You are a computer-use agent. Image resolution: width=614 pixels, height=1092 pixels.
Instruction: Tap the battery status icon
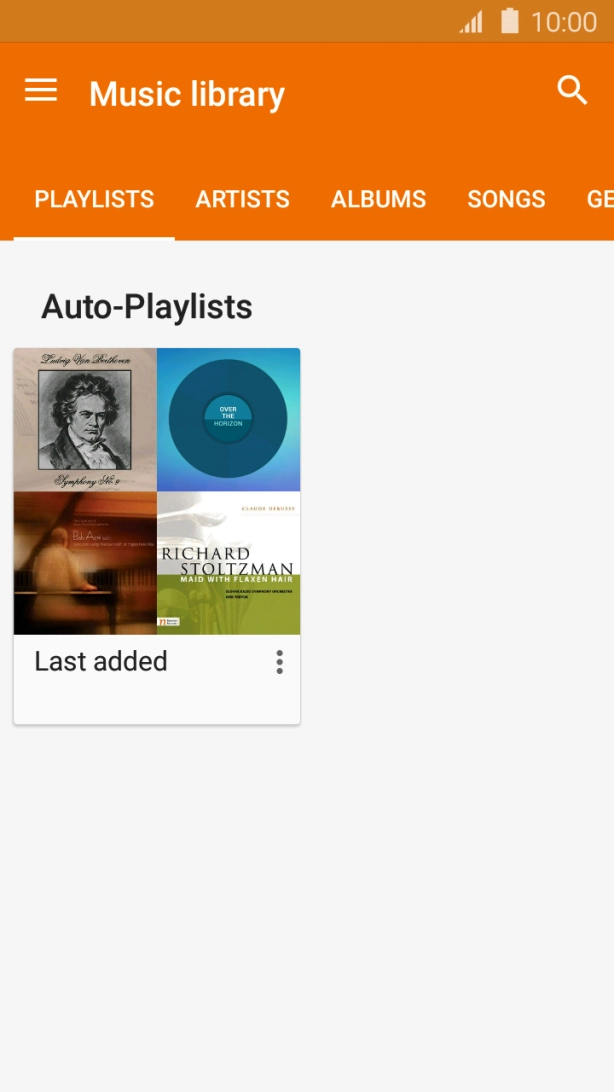tap(510, 21)
